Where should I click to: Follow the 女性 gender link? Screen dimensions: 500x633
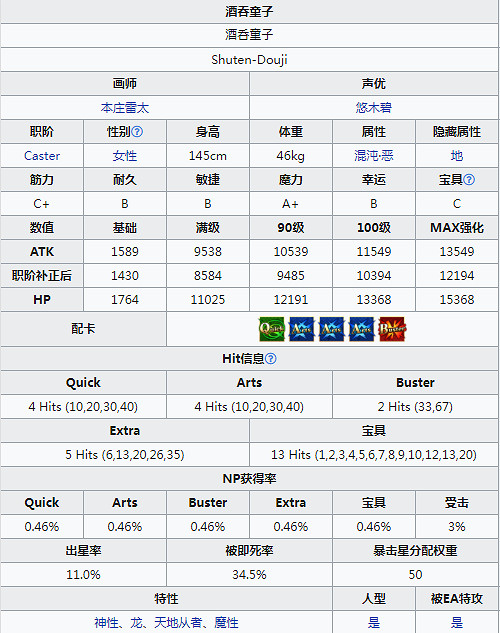pos(125,156)
